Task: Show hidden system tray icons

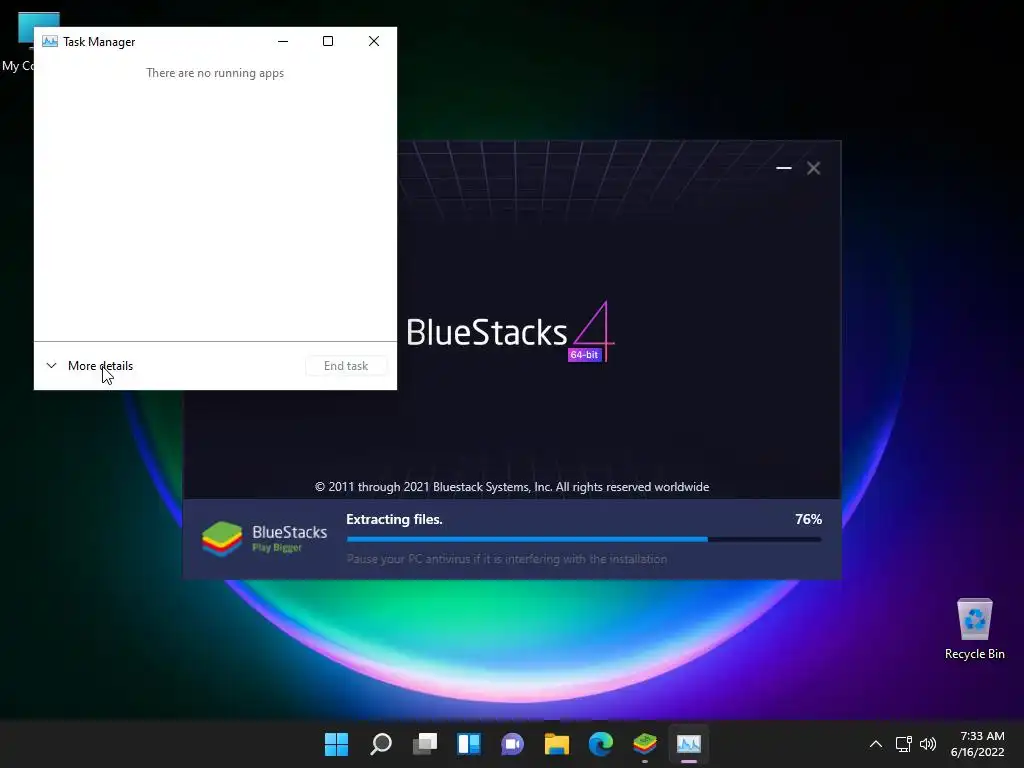Action: 876,744
